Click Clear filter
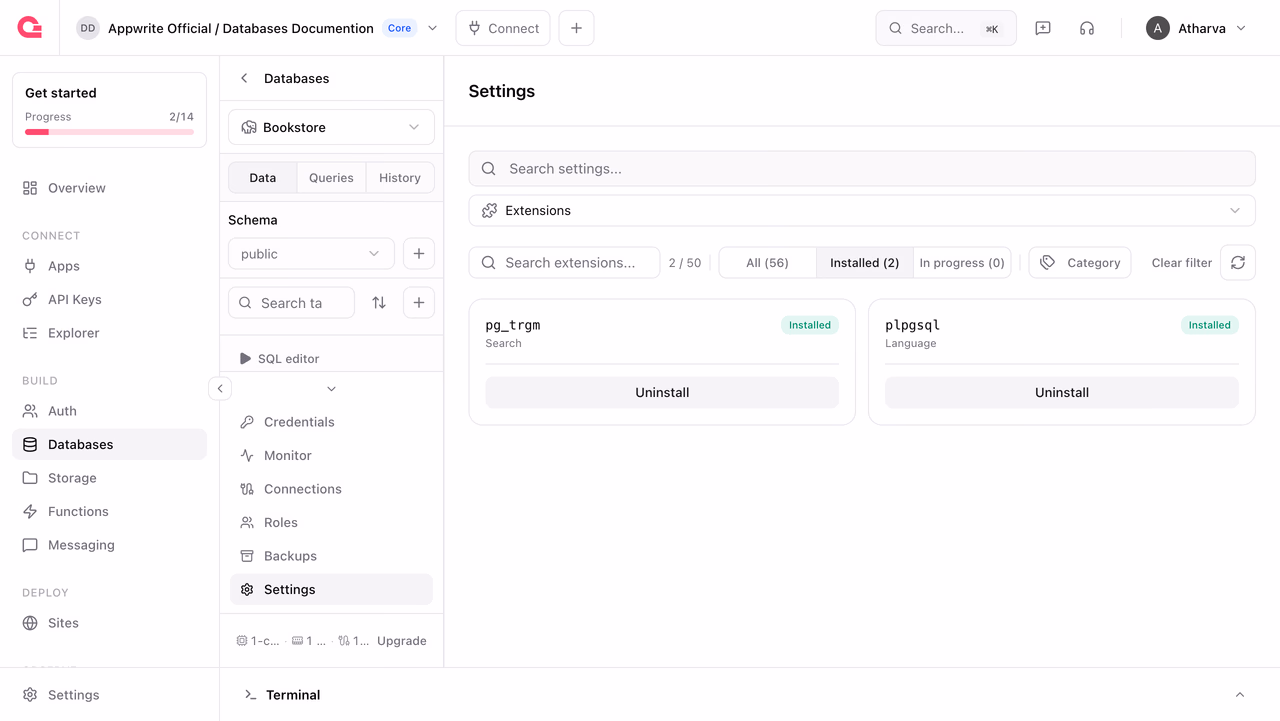 pyautogui.click(x=1181, y=263)
